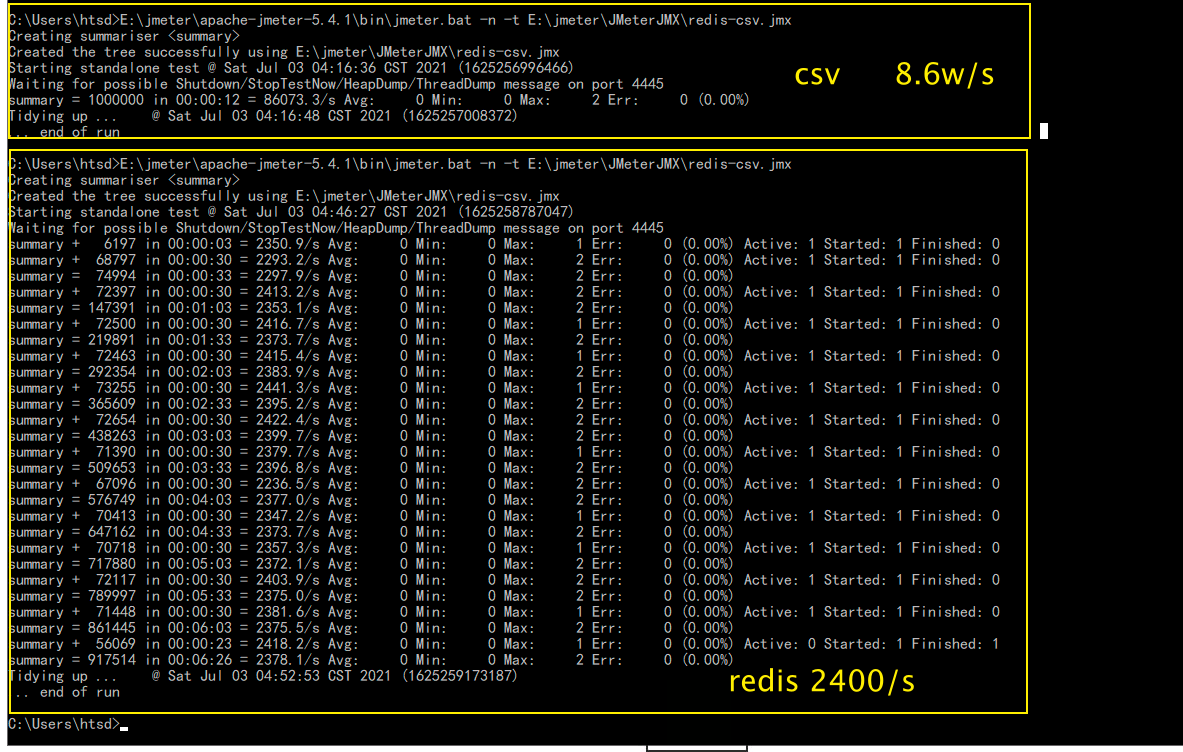Click final total row '917514 in 00:06:26'
The height and width of the screenshot is (752, 1183).
point(371,660)
